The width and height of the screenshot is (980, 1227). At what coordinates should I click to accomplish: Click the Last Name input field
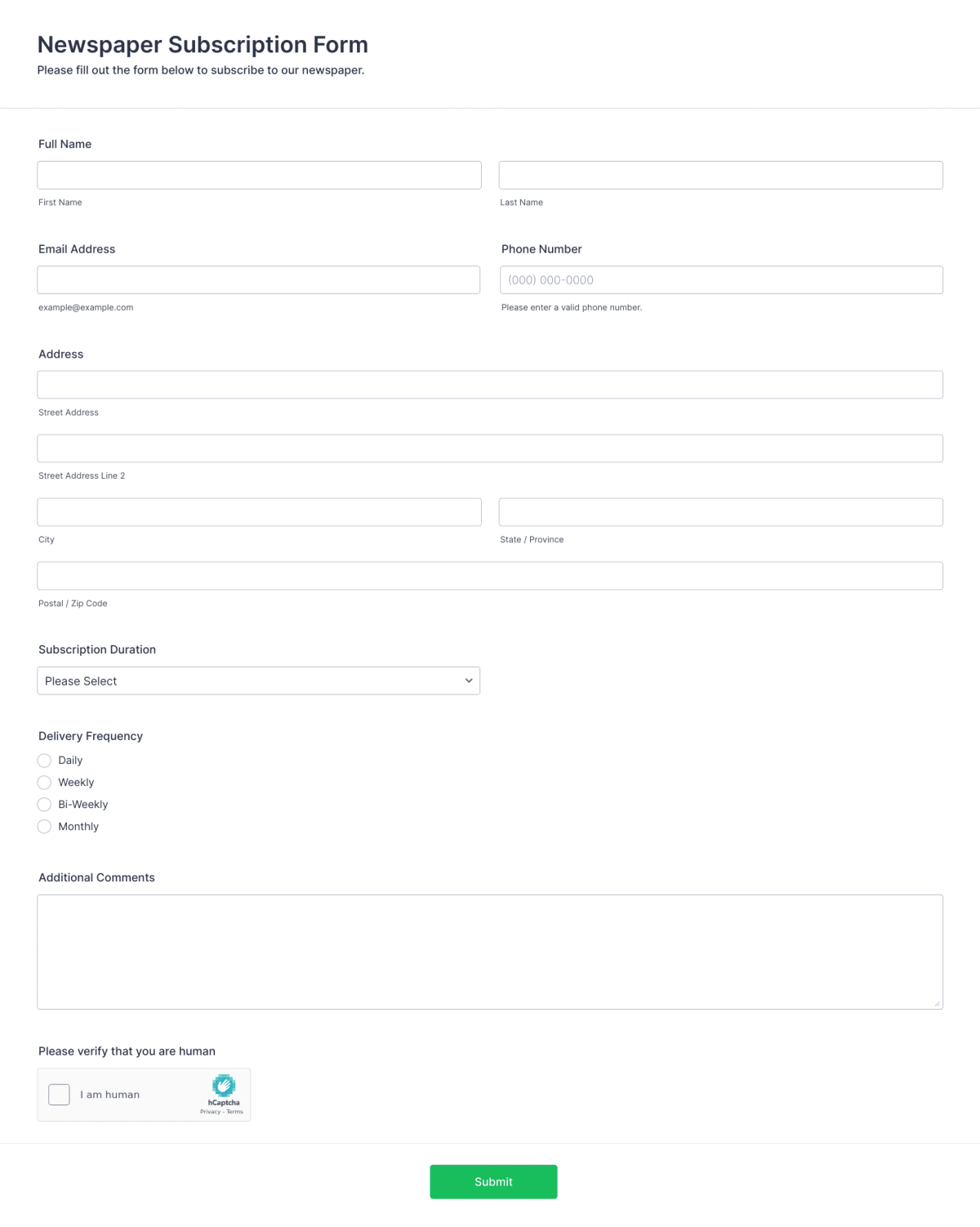720,175
